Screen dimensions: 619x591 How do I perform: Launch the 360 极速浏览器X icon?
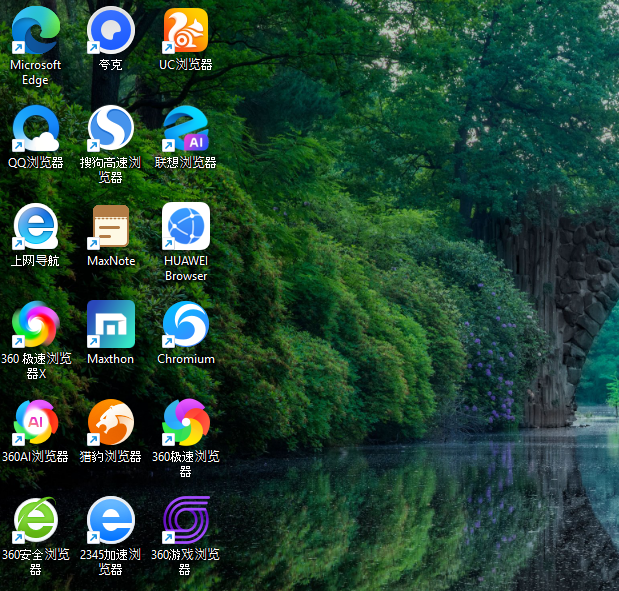click(x=36, y=324)
